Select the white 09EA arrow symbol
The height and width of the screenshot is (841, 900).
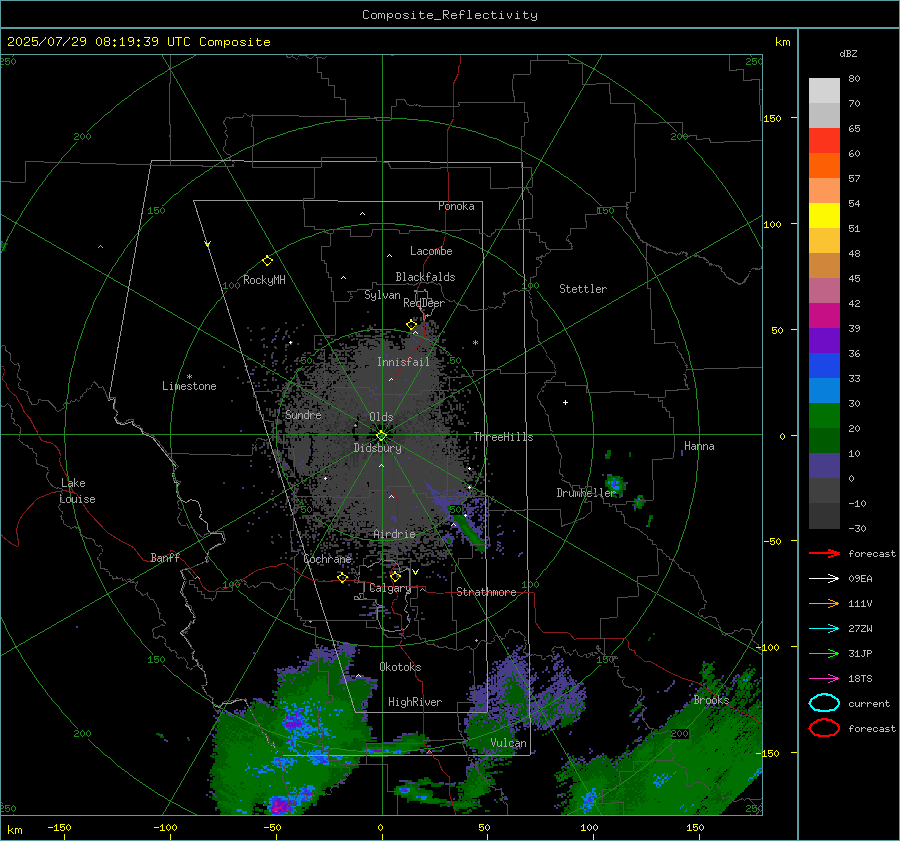pyautogui.click(x=824, y=578)
